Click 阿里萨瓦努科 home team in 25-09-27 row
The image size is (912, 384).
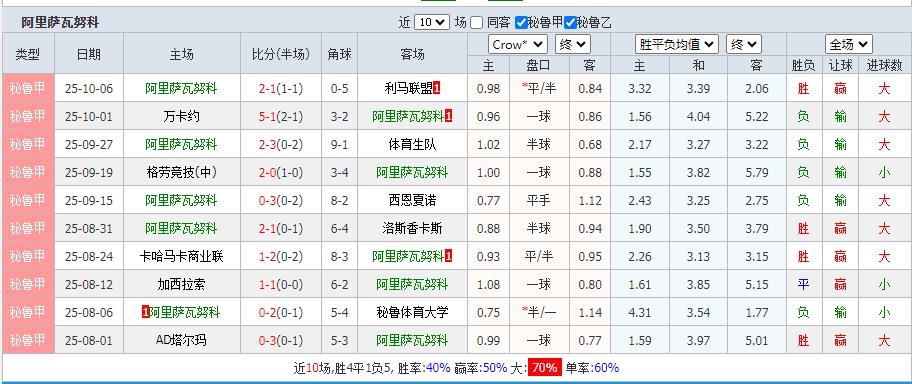pyautogui.click(x=181, y=144)
